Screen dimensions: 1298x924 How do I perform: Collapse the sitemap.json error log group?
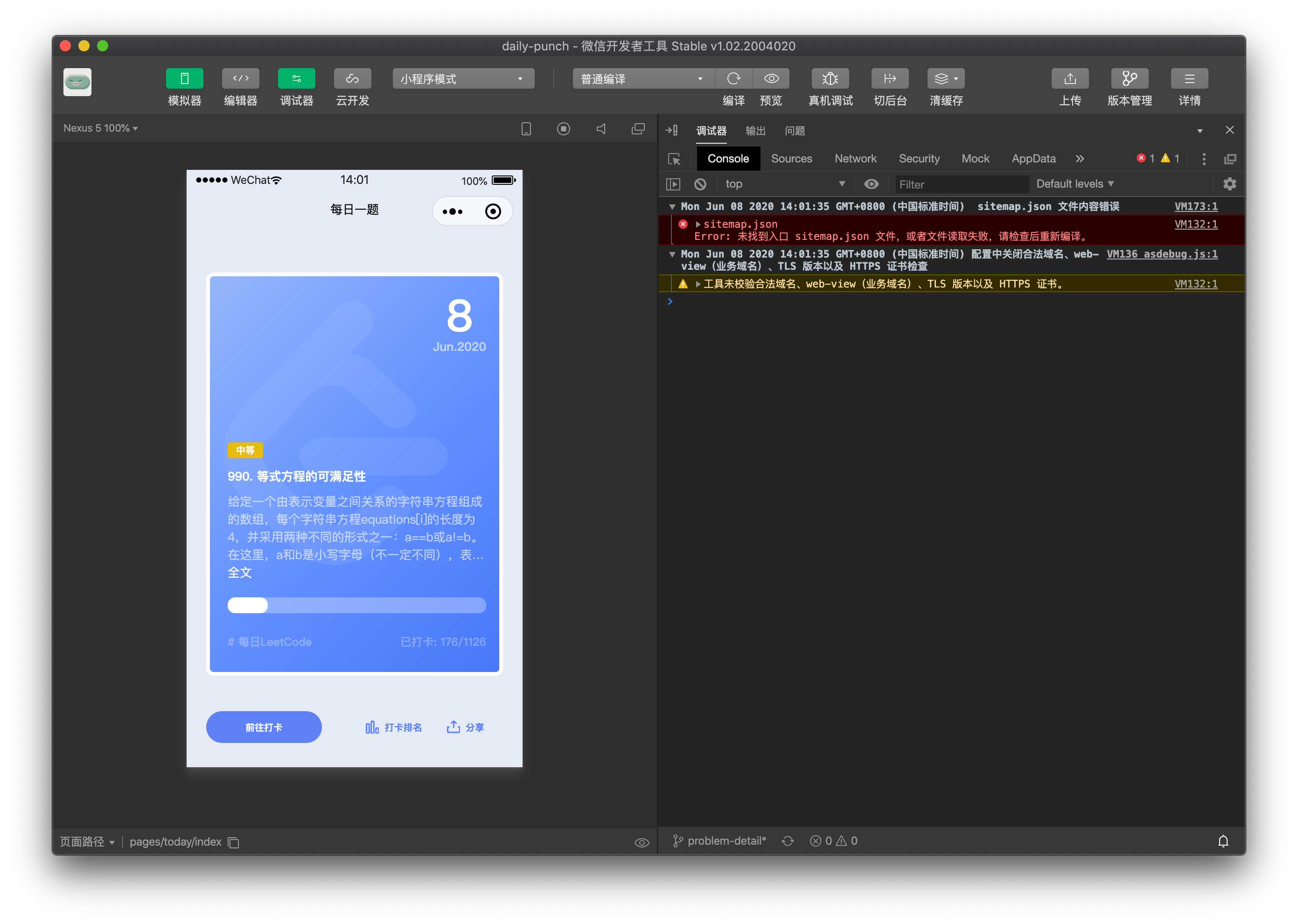[672, 207]
